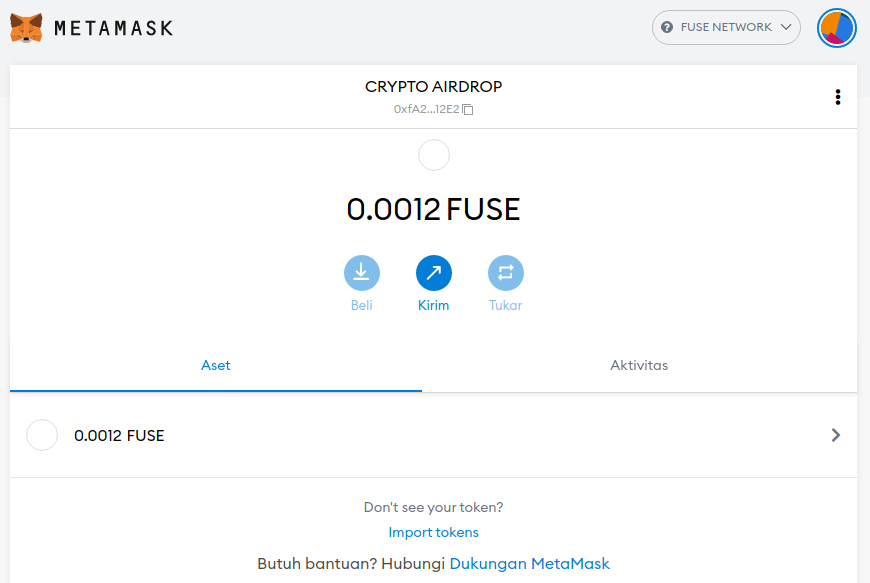Copy the wallet address with the copy icon
Screen dimensions: 870x583
[x=468, y=109]
